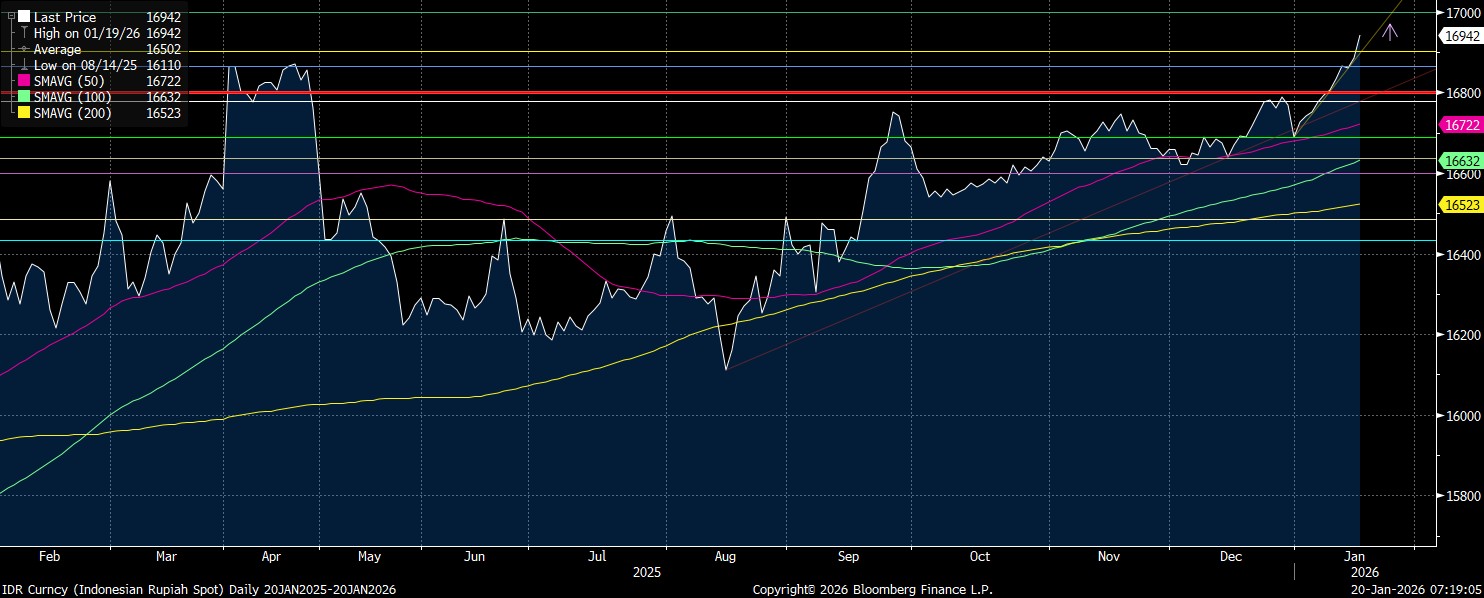Click the white 16942 last price tag
The width and height of the screenshot is (1484, 598).
[1461, 36]
